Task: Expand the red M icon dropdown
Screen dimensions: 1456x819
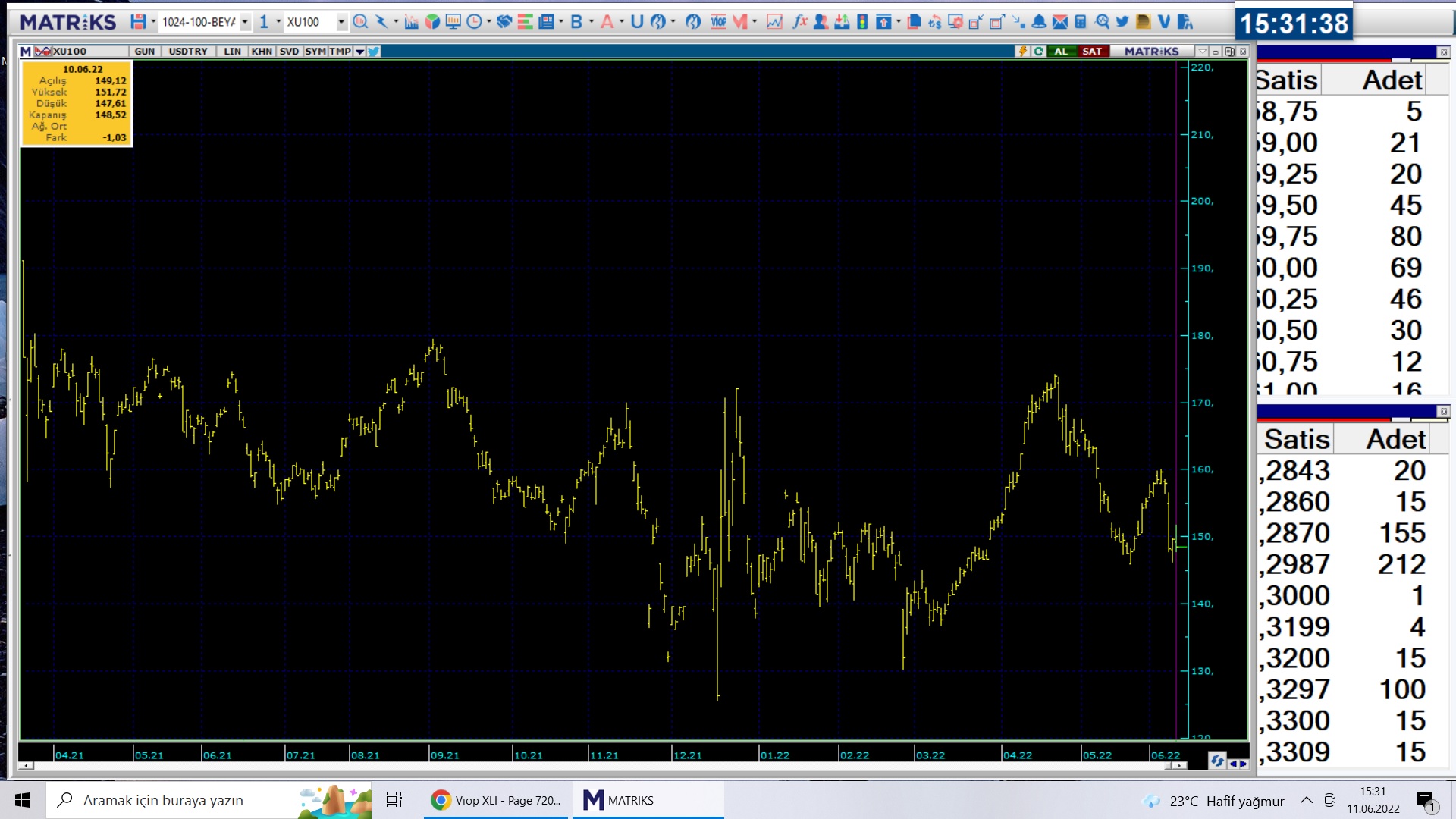Action: (x=754, y=22)
